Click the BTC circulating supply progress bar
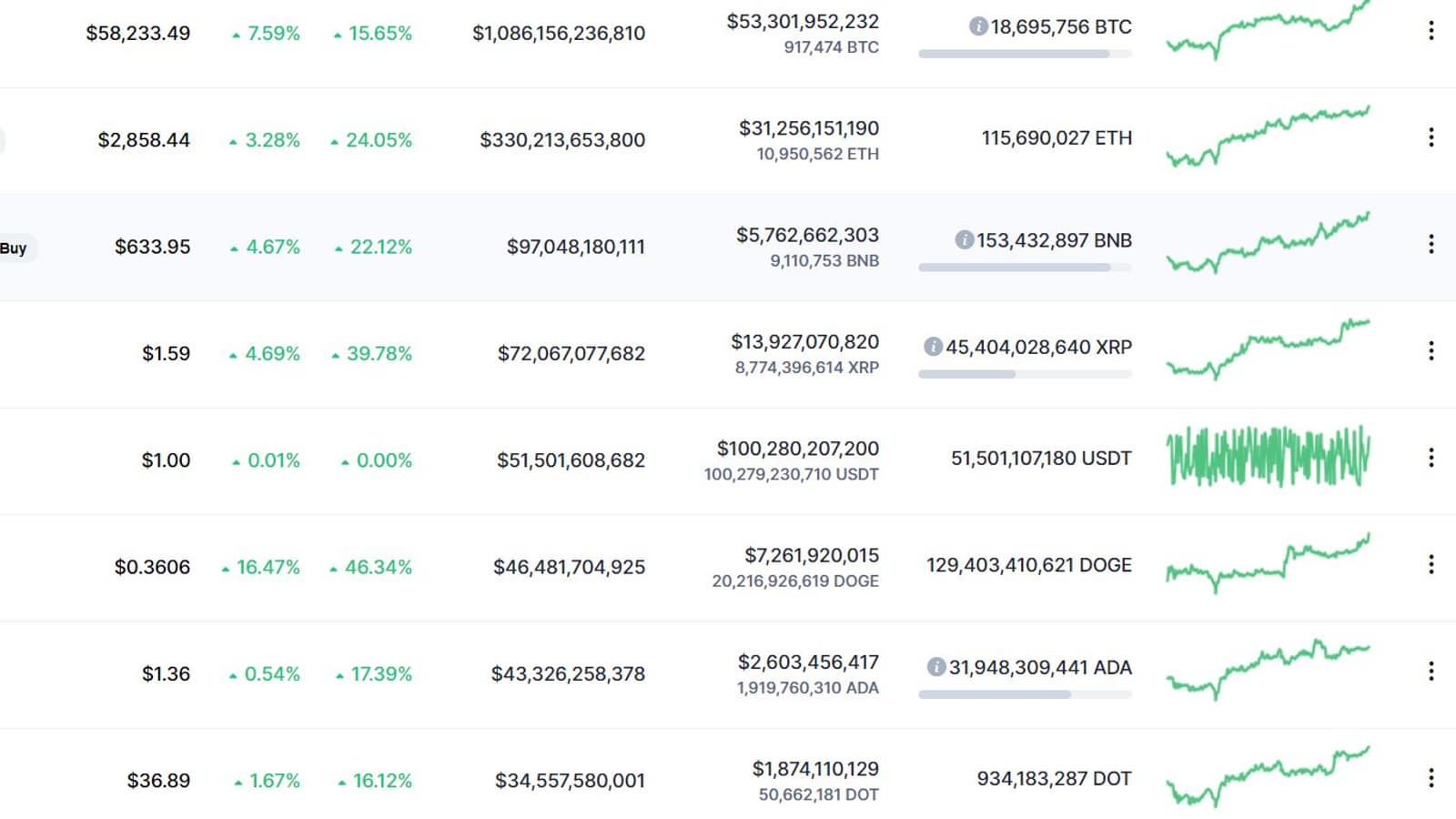This screenshot has height=819, width=1456. tap(1025, 54)
